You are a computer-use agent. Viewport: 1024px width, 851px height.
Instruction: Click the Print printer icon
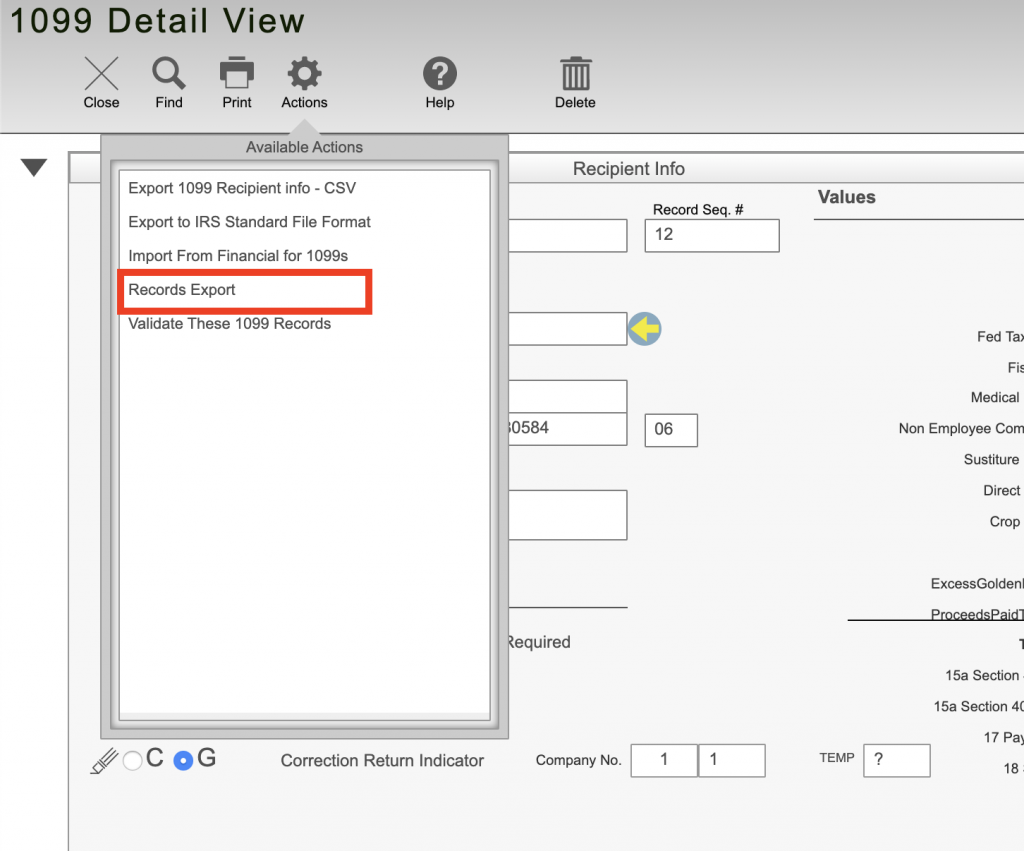click(237, 74)
